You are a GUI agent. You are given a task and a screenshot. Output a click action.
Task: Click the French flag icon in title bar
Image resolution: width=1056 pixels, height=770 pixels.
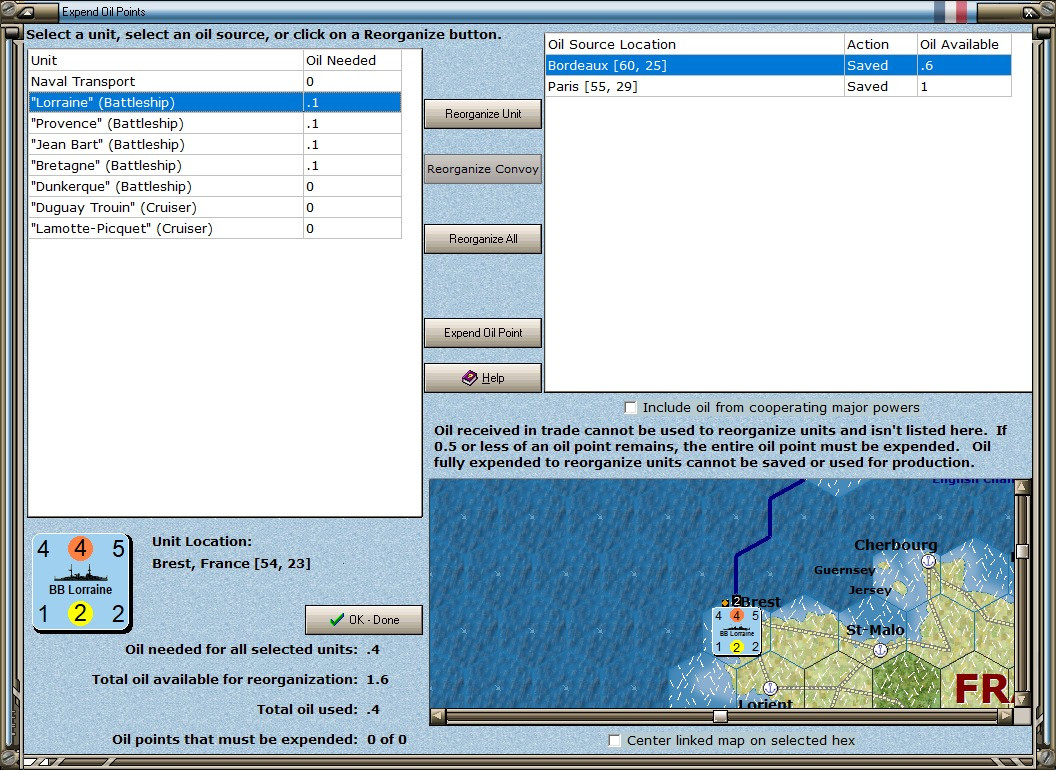(950, 11)
